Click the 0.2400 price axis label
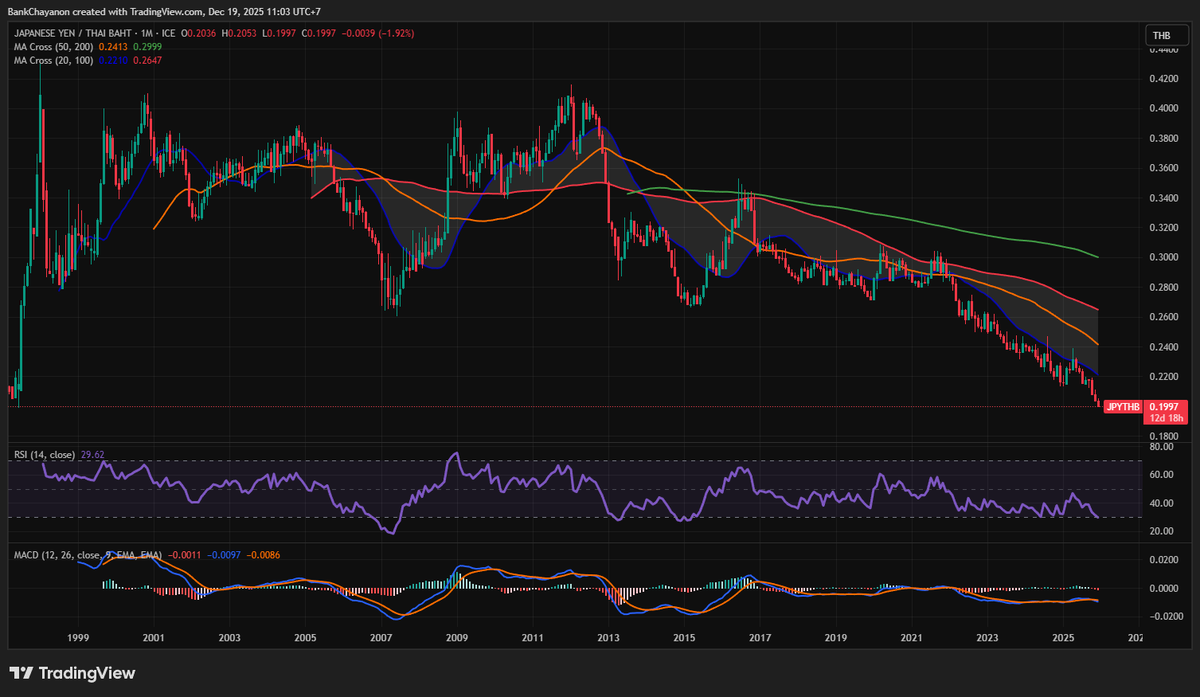Viewport: 1200px width, 697px height. click(1162, 347)
